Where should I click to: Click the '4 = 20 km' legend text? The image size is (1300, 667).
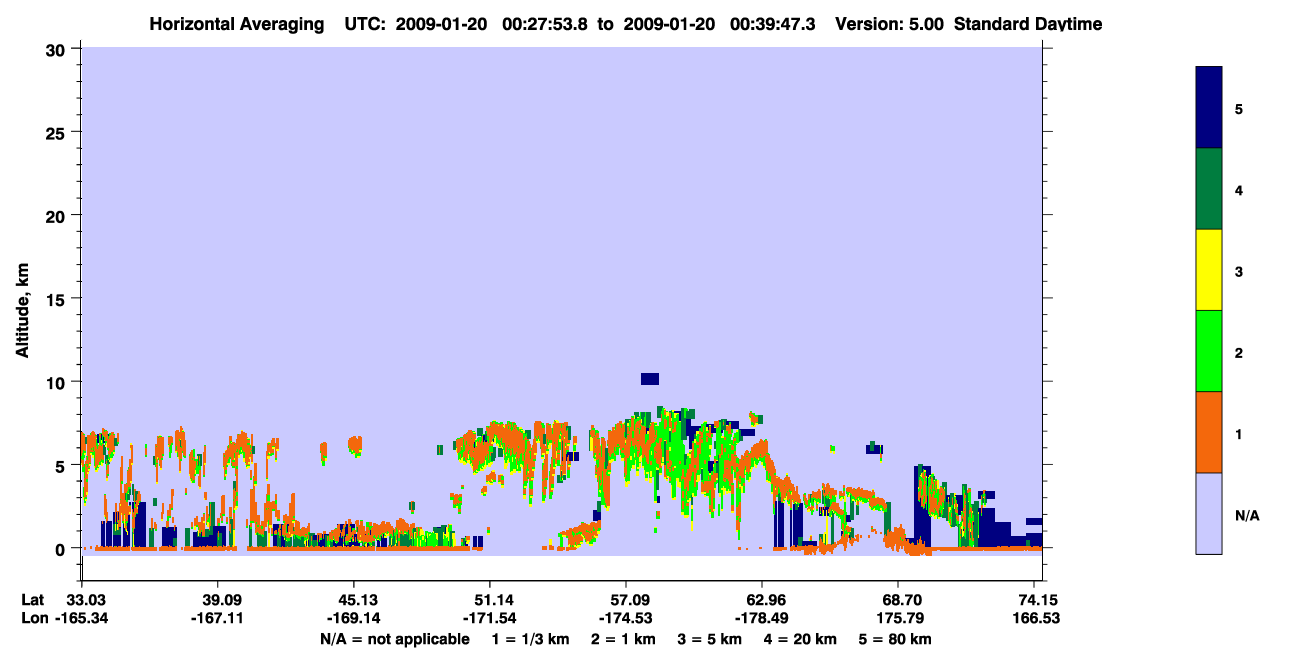pos(800,639)
